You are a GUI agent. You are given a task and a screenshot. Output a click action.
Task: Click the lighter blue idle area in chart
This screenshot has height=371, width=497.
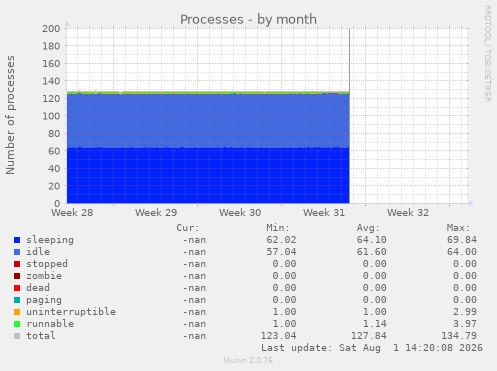[208, 121]
